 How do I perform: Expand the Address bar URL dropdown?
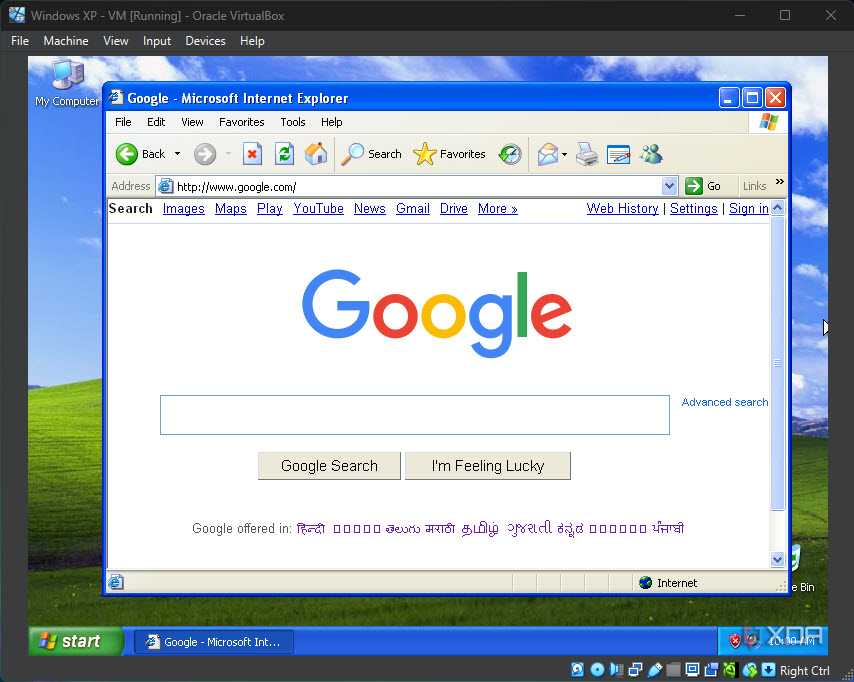tap(670, 186)
